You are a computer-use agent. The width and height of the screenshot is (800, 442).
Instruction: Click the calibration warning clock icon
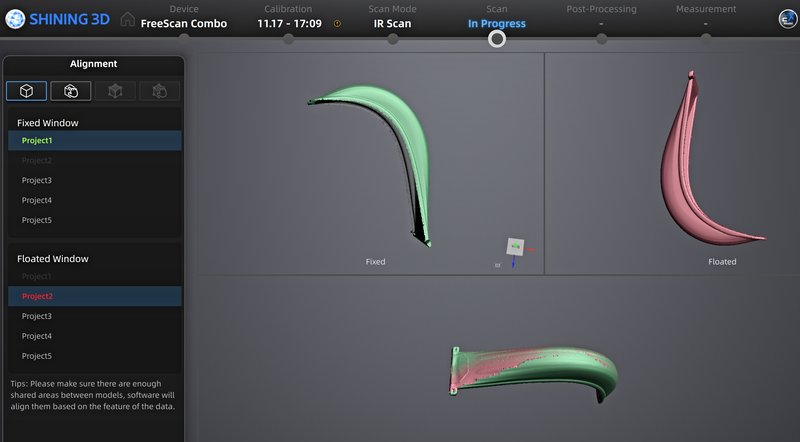click(337, 23)
